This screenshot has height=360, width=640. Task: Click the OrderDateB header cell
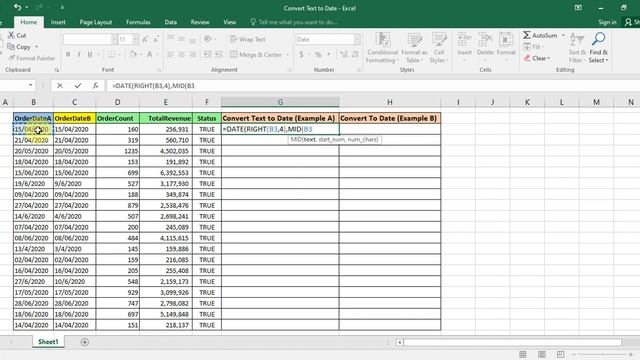coord(74,118)
